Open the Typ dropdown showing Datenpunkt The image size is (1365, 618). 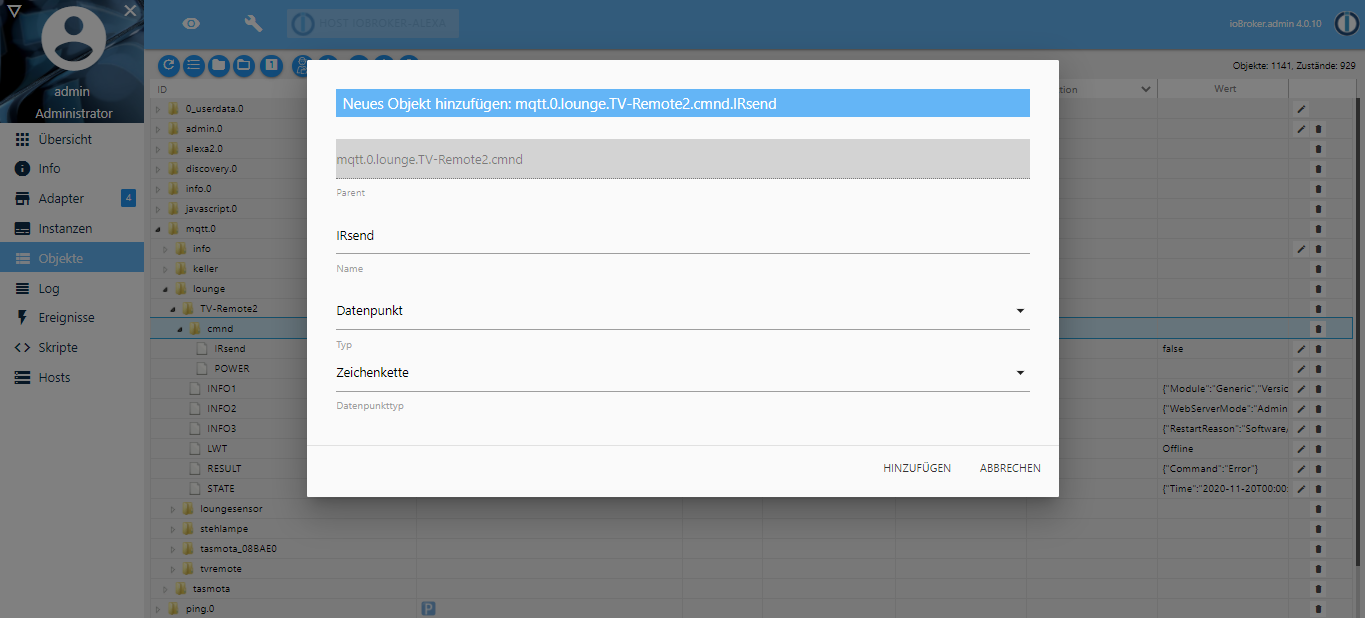683,311
